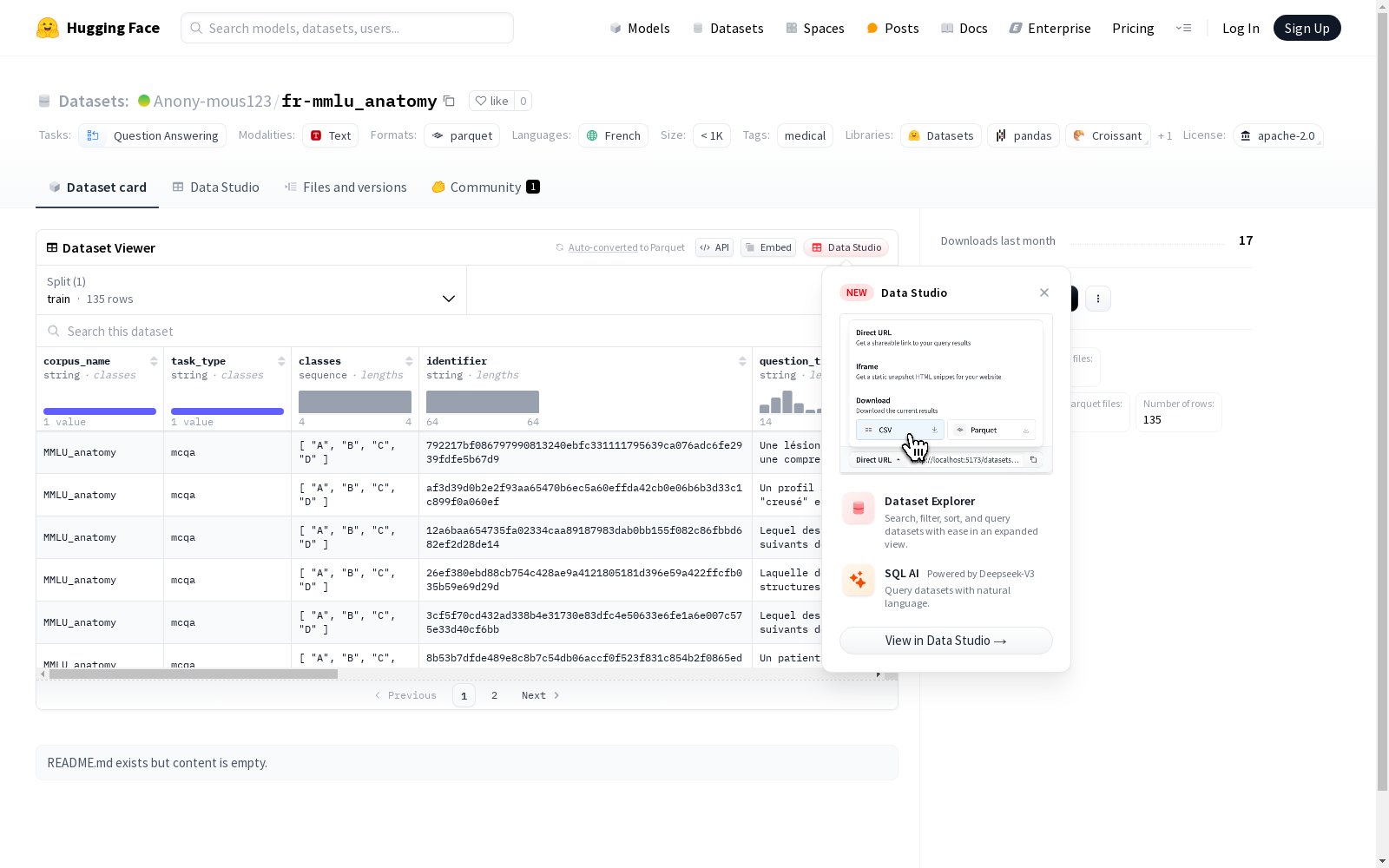This screenshot has width=1389, height=868.
Task: Click the identifier lengths histogram bar
Action: [x=483, y=402]
